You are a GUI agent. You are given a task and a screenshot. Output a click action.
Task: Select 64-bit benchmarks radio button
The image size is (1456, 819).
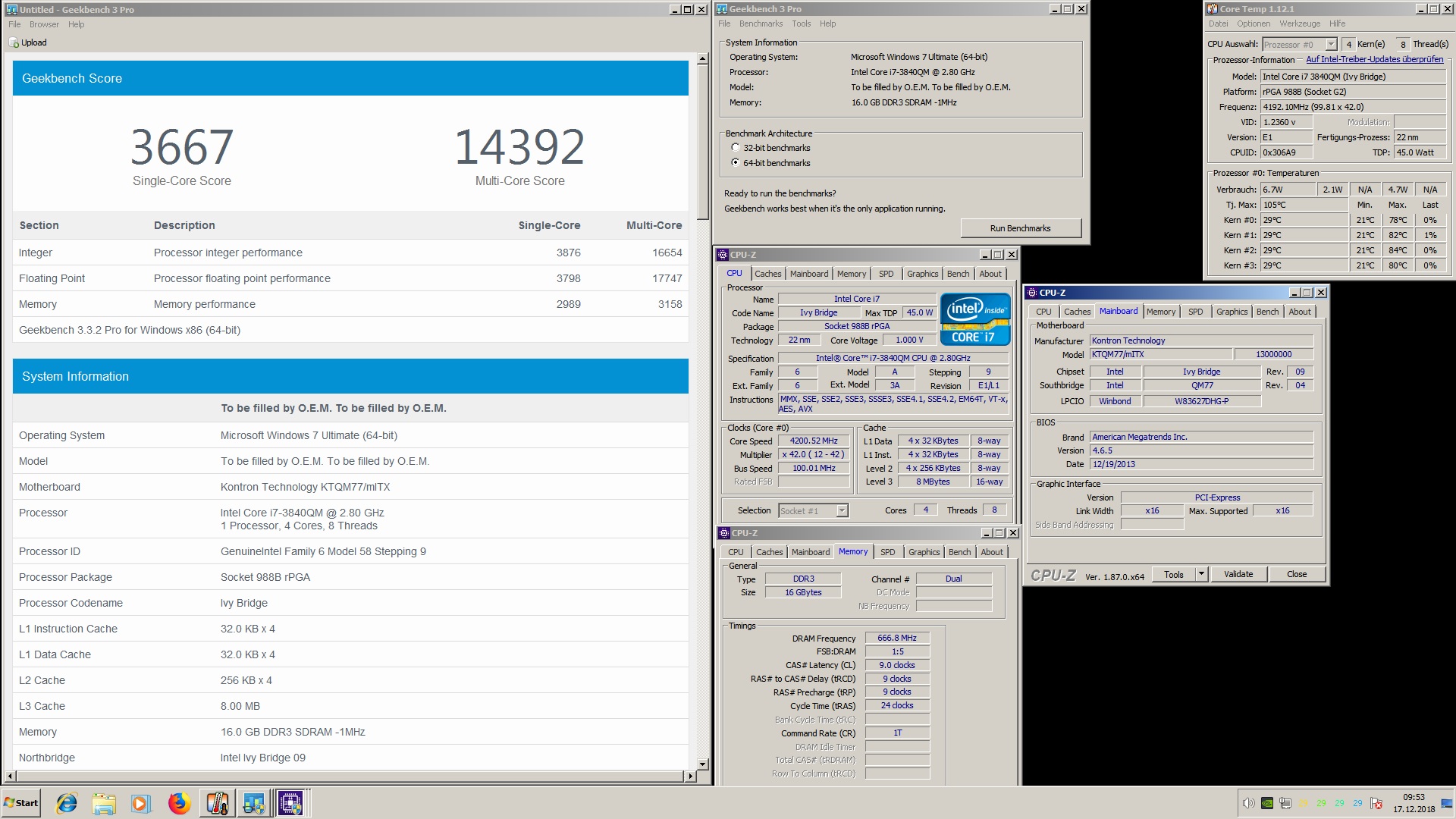[x=735, y=163]
